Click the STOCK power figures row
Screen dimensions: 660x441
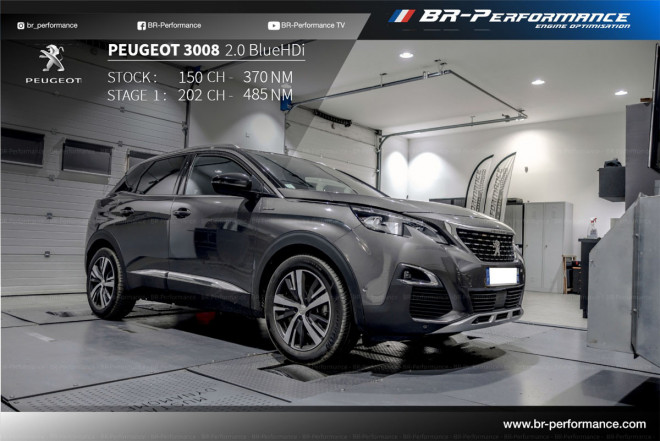pos(198,77)
